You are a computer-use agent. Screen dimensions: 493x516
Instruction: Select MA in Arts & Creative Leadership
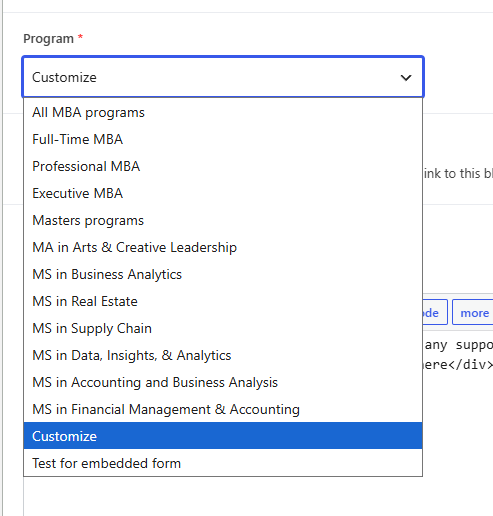pos(223,247)
